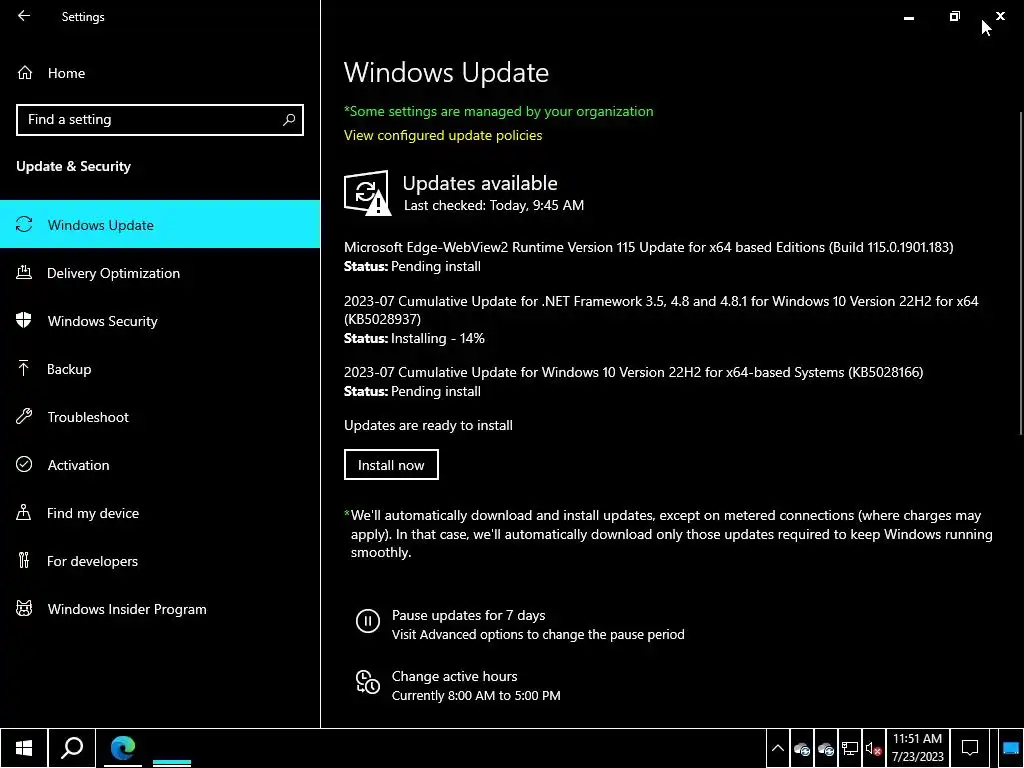
Task: Click the Find my device person icon
Action: 24,512
